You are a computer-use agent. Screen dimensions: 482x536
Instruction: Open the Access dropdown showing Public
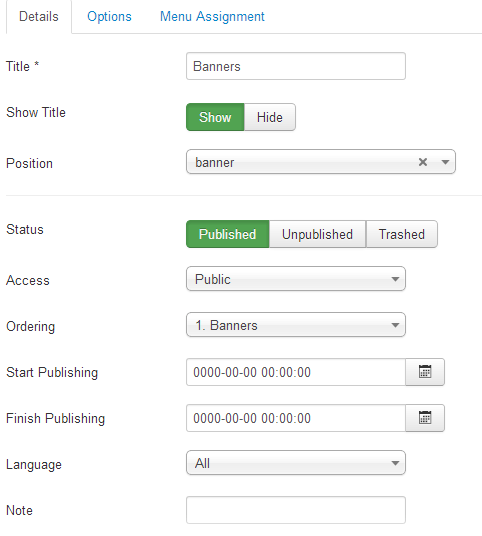296,279
